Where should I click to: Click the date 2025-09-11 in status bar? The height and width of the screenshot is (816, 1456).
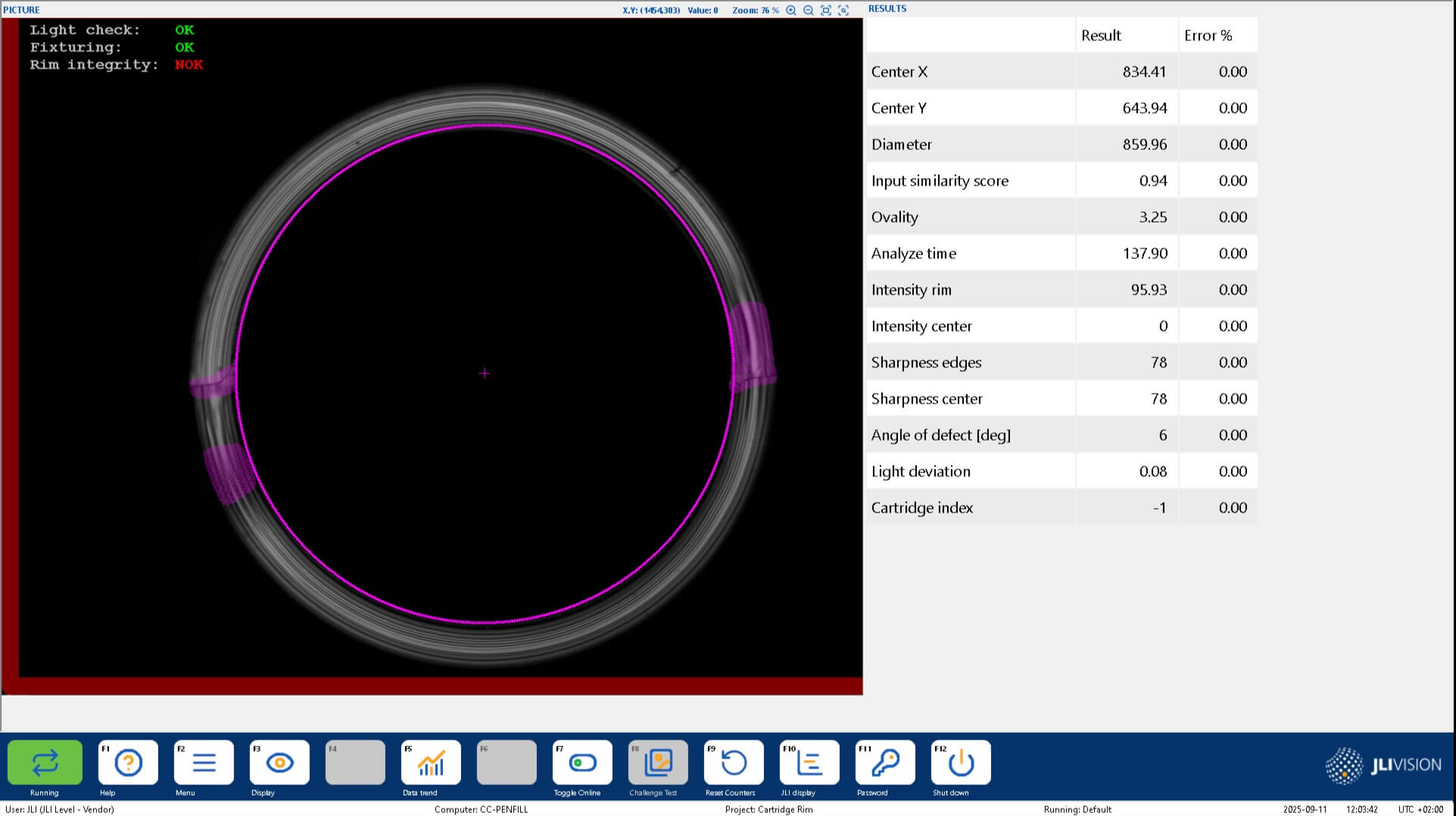(x=1305, y=809)
